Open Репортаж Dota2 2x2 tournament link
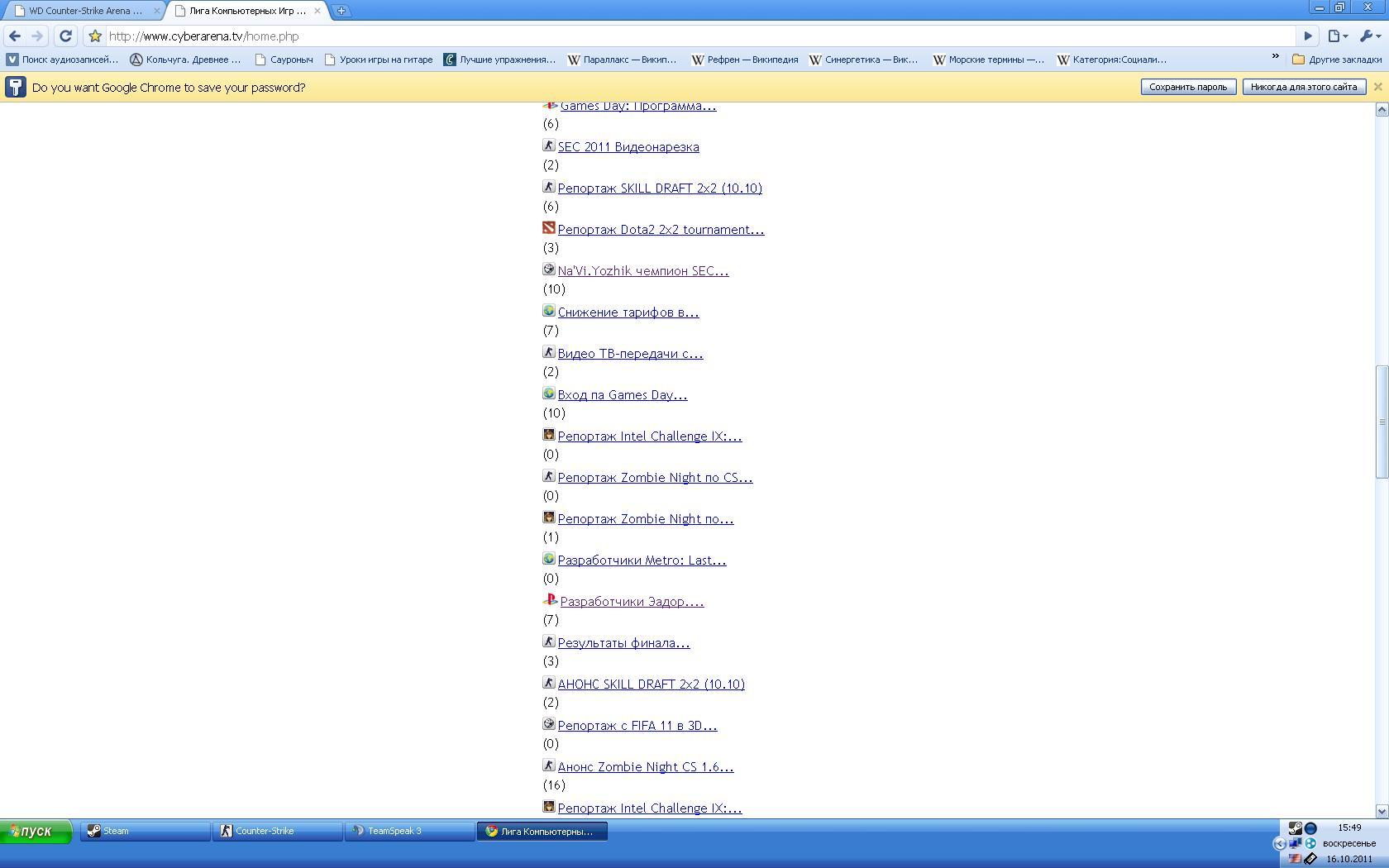The image size is (1389, 868). (x=661, y=230)
